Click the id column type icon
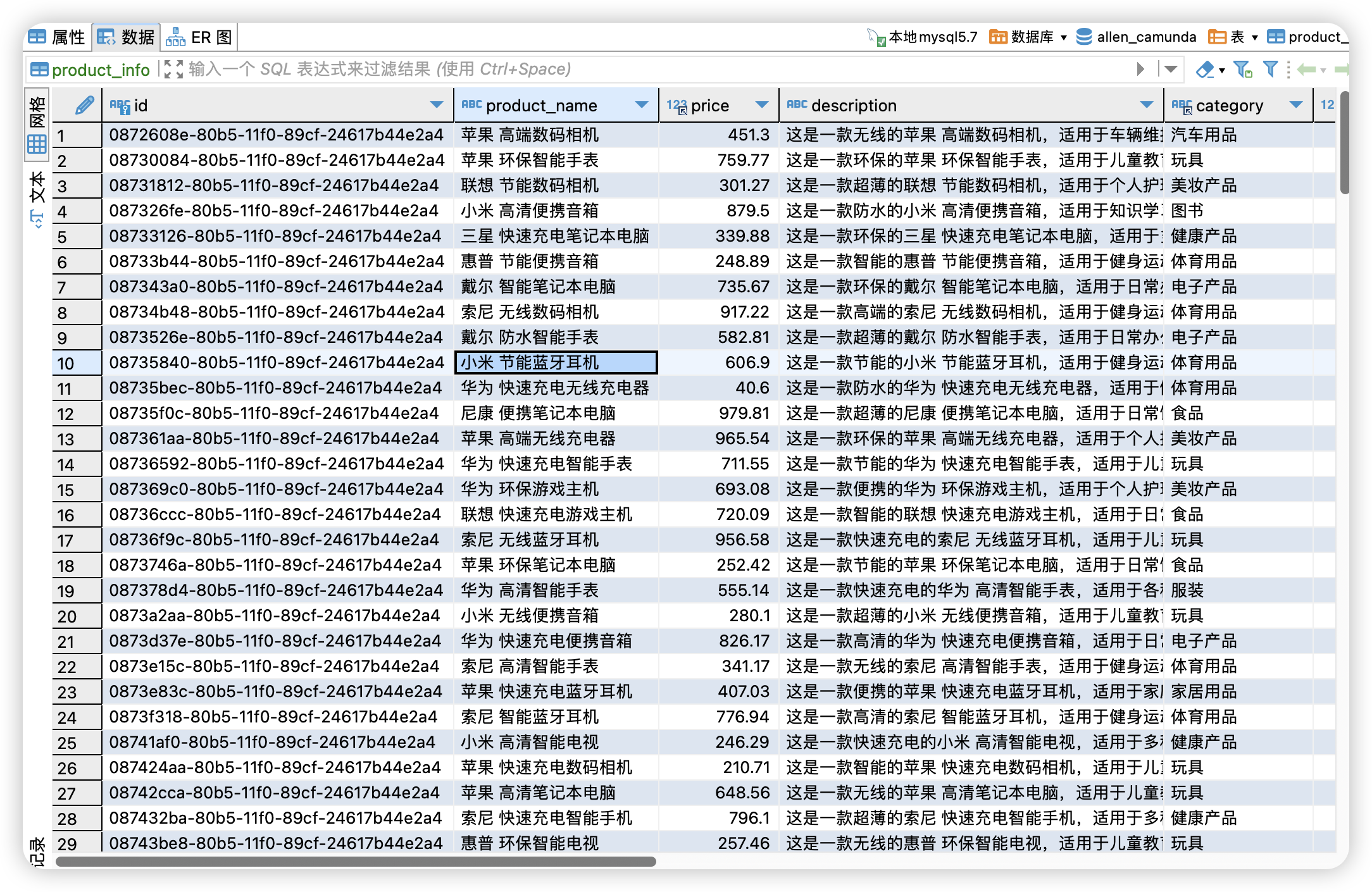 [120, 106]
